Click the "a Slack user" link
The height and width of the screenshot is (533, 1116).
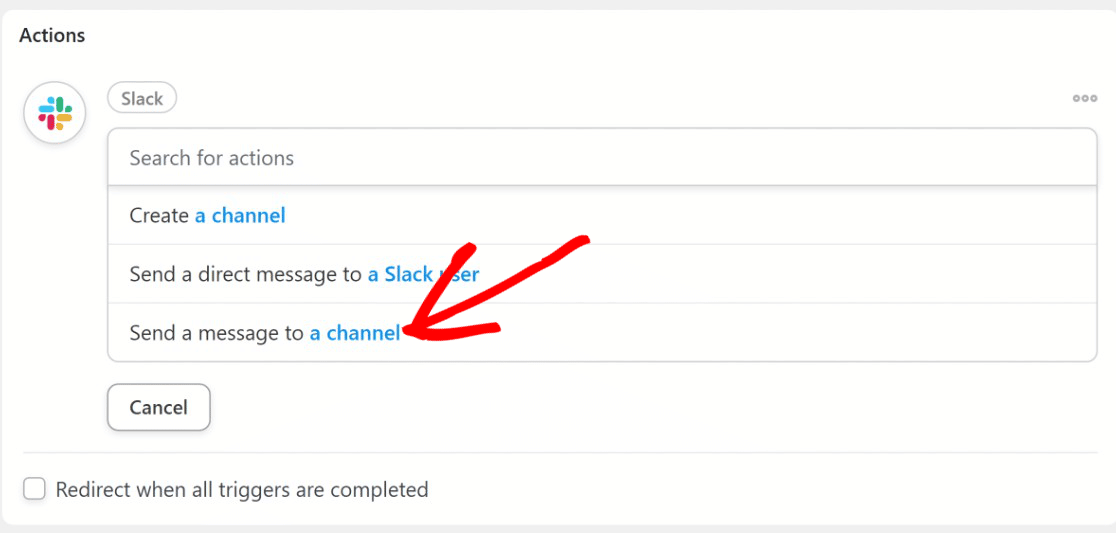423,274
